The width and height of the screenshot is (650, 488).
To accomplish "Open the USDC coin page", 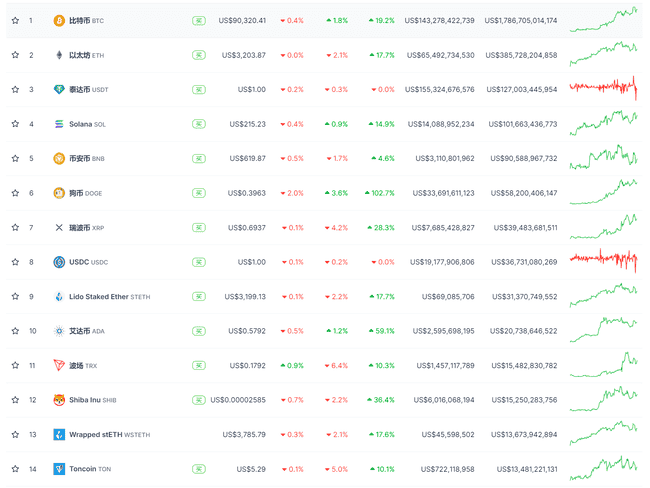I will click(x=88, y=262).
